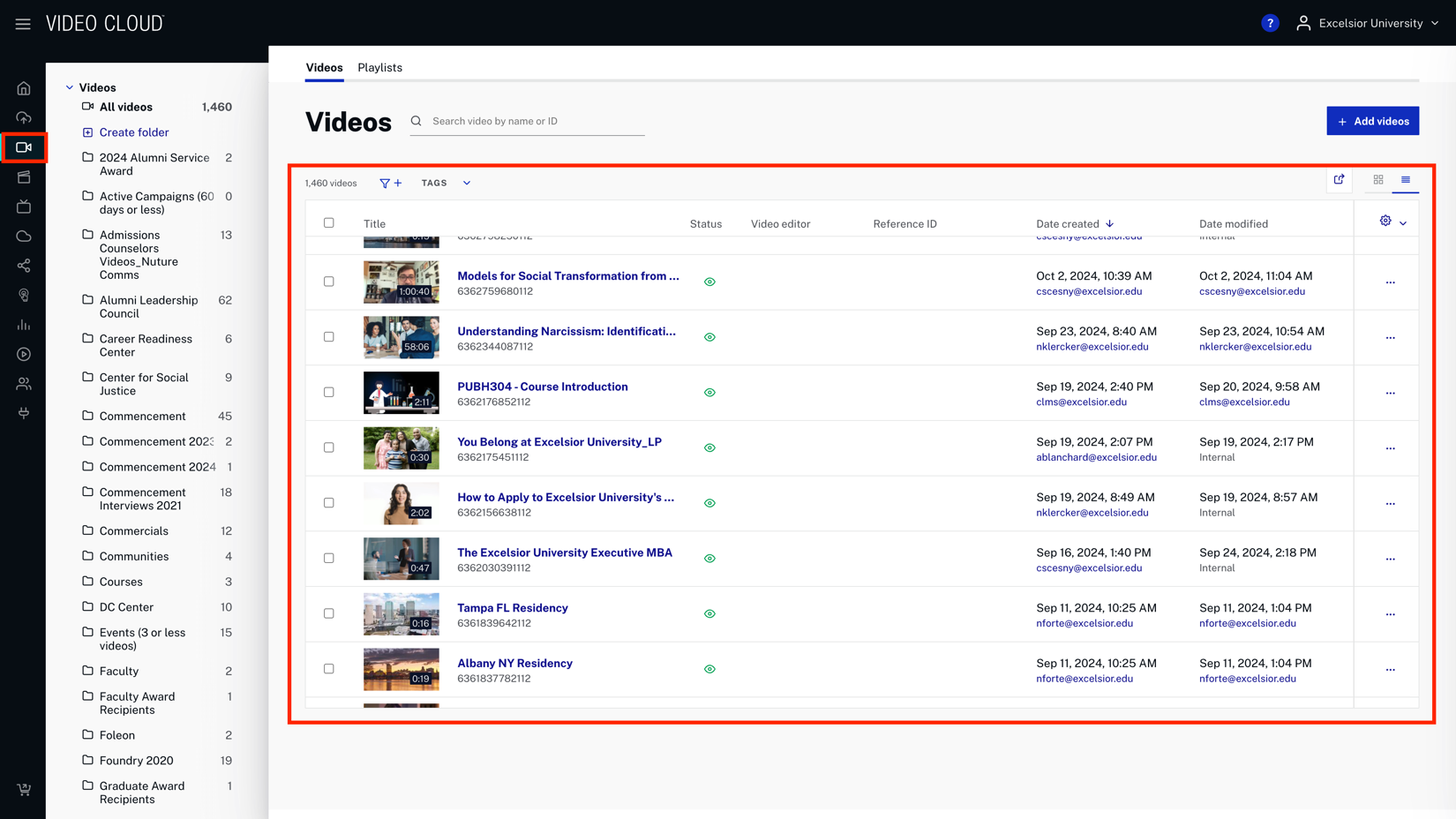The width and height of the screenshot is (1456, 819).
Task: Open the Upload module cloud icon
Action: pos(24,117)
